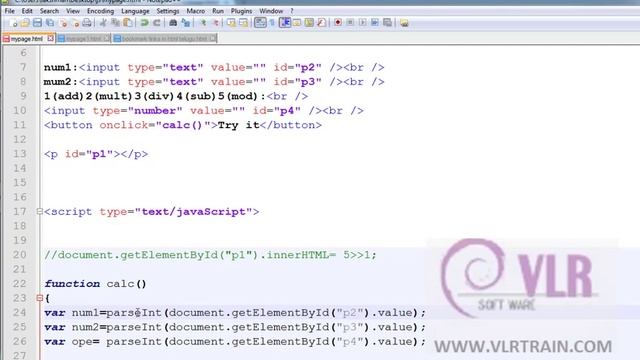Open the Macro menu
The image size is (640, 360).
(x=196, y=11)
